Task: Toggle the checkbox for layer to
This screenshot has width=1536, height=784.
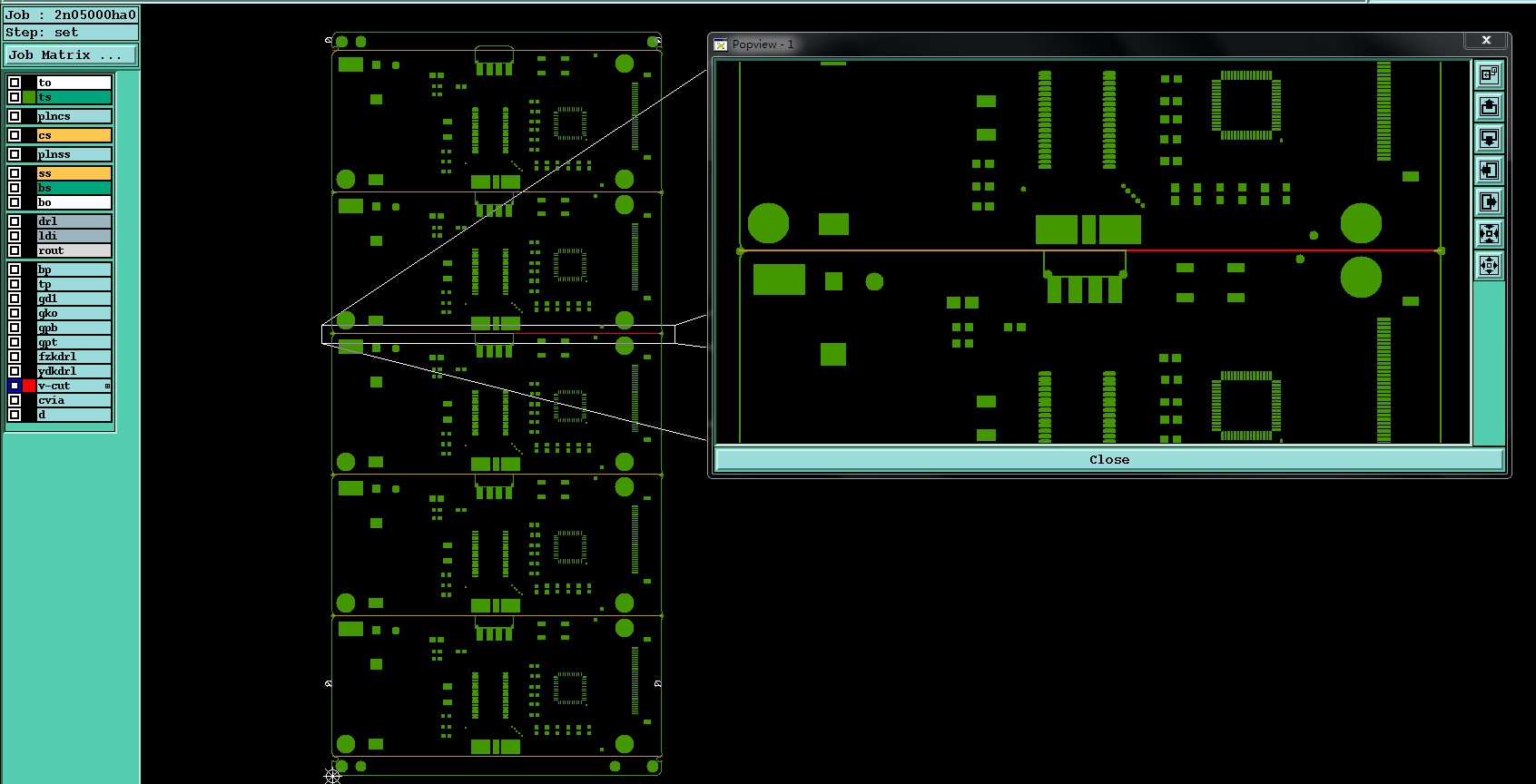Action: point(15,83)
